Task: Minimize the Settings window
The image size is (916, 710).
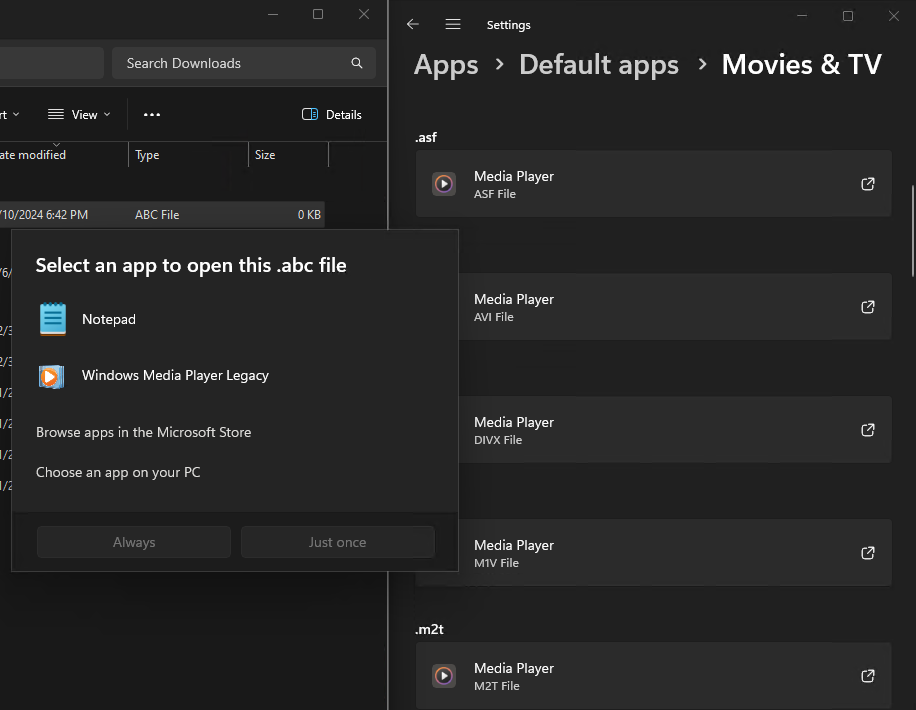Action: pos(802,16)
